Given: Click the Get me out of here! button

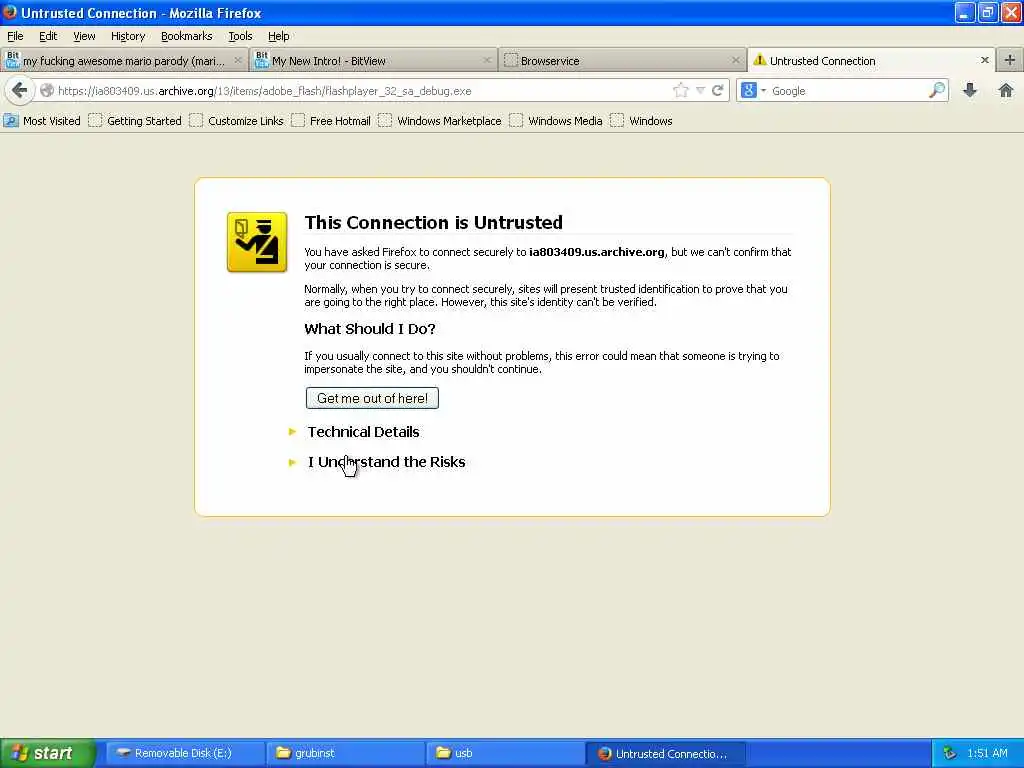Looking at the screenshot, I should tap(372, 398).
